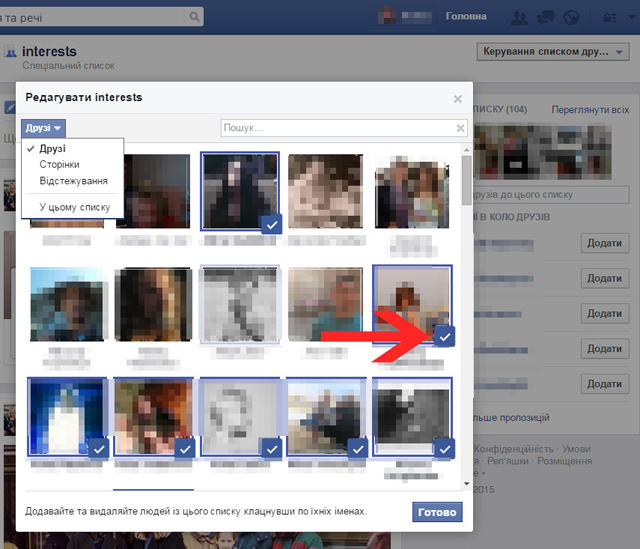Open privacy shortcuts lock icon

(x=604, y=17)
